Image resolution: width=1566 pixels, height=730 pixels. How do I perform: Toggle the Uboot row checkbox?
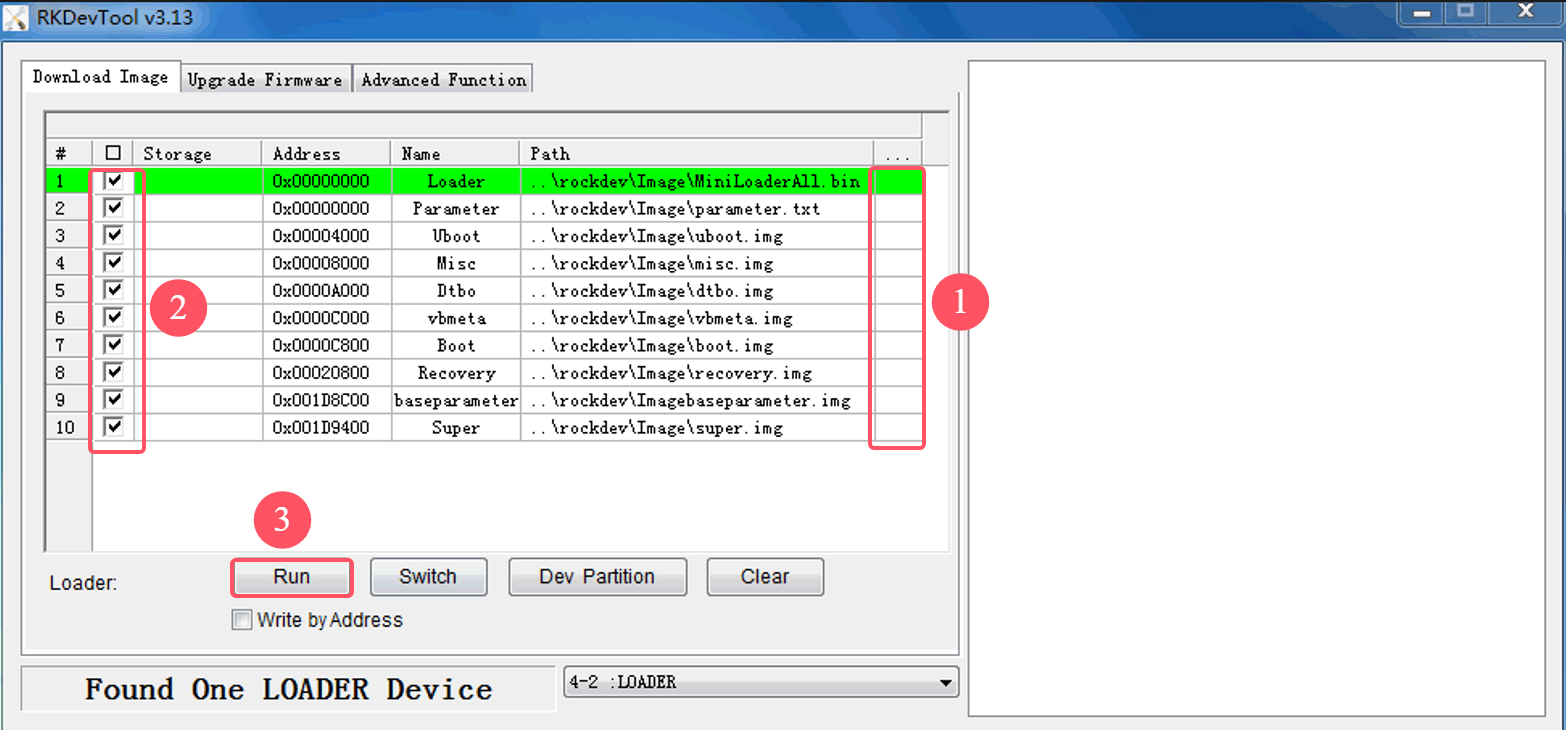(x=113, y=236)
